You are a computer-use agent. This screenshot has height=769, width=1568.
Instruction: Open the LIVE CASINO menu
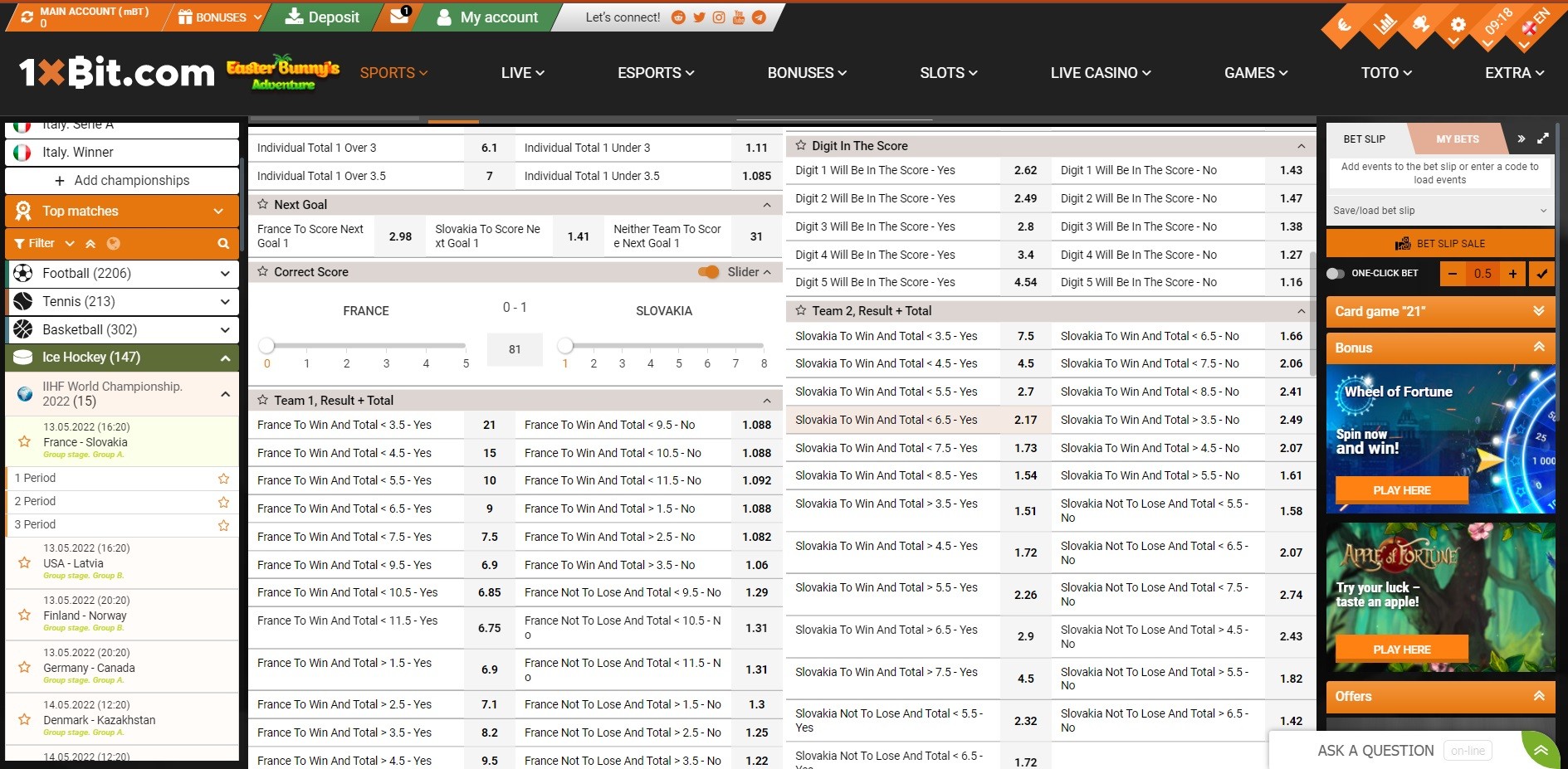[x=1100, y=73]
